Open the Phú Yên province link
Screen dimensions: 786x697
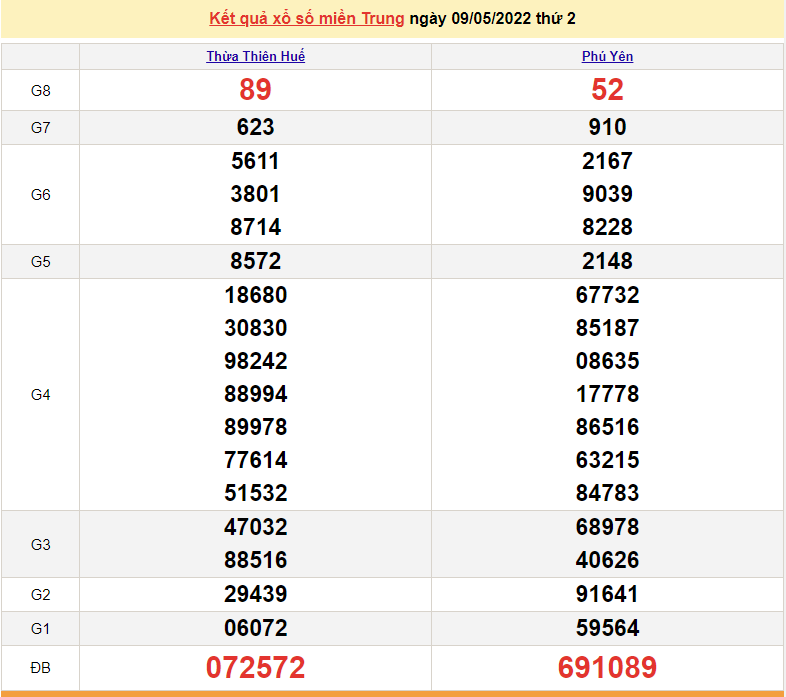click(607, 57)
